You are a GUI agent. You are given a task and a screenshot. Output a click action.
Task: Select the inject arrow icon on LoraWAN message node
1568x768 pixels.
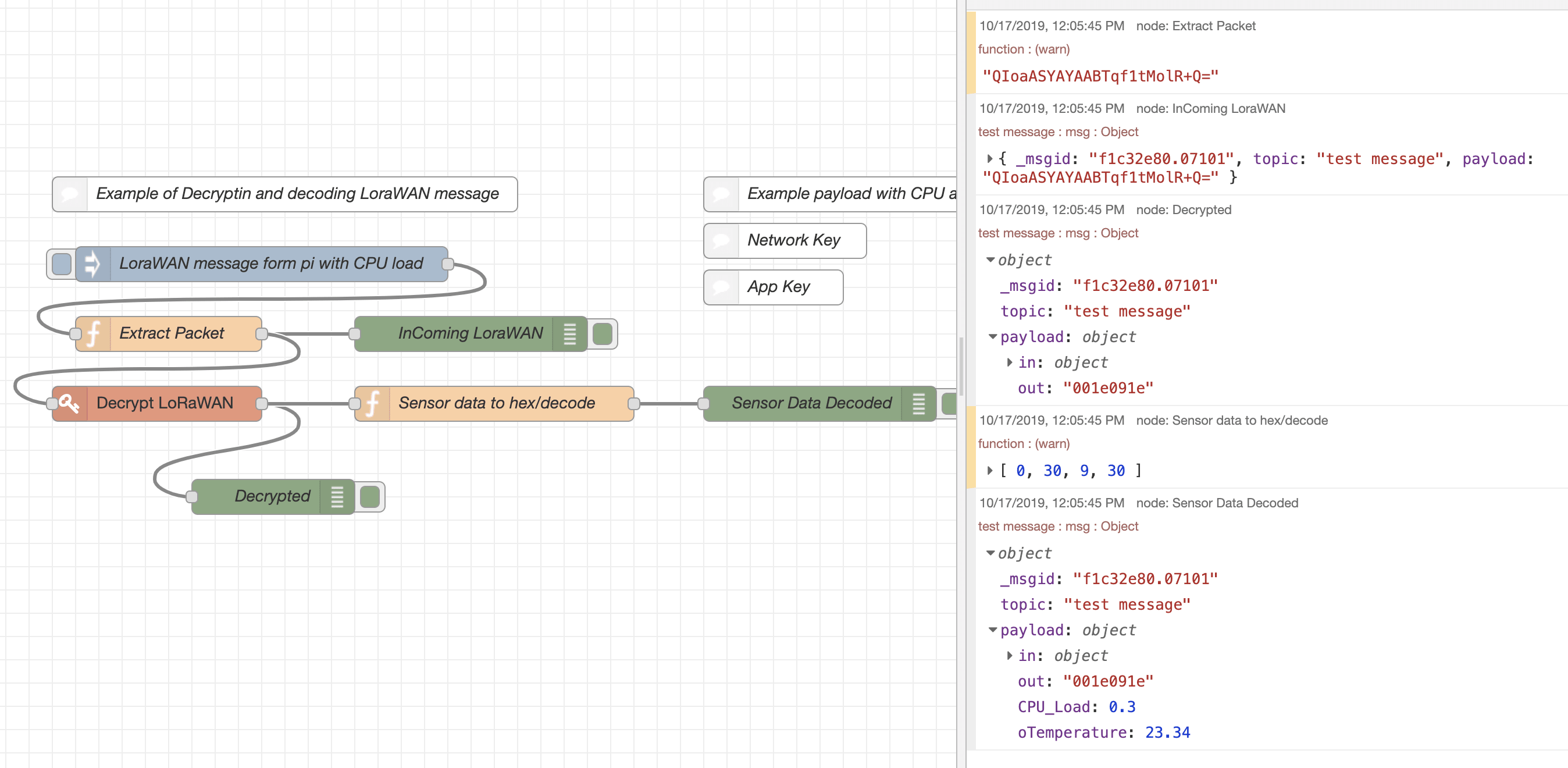point(92,264)
